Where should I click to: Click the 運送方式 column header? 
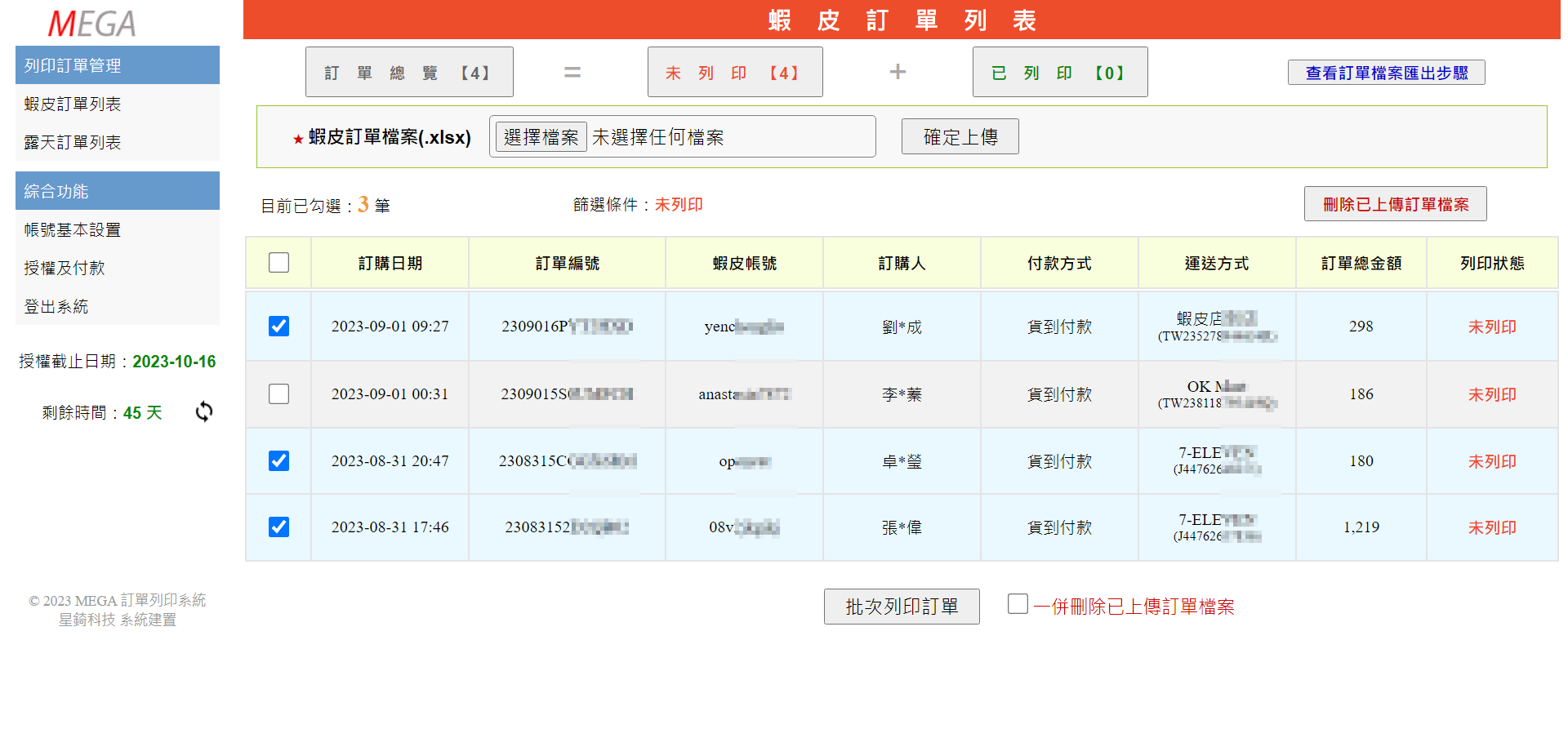click(x=1218, y=263)
